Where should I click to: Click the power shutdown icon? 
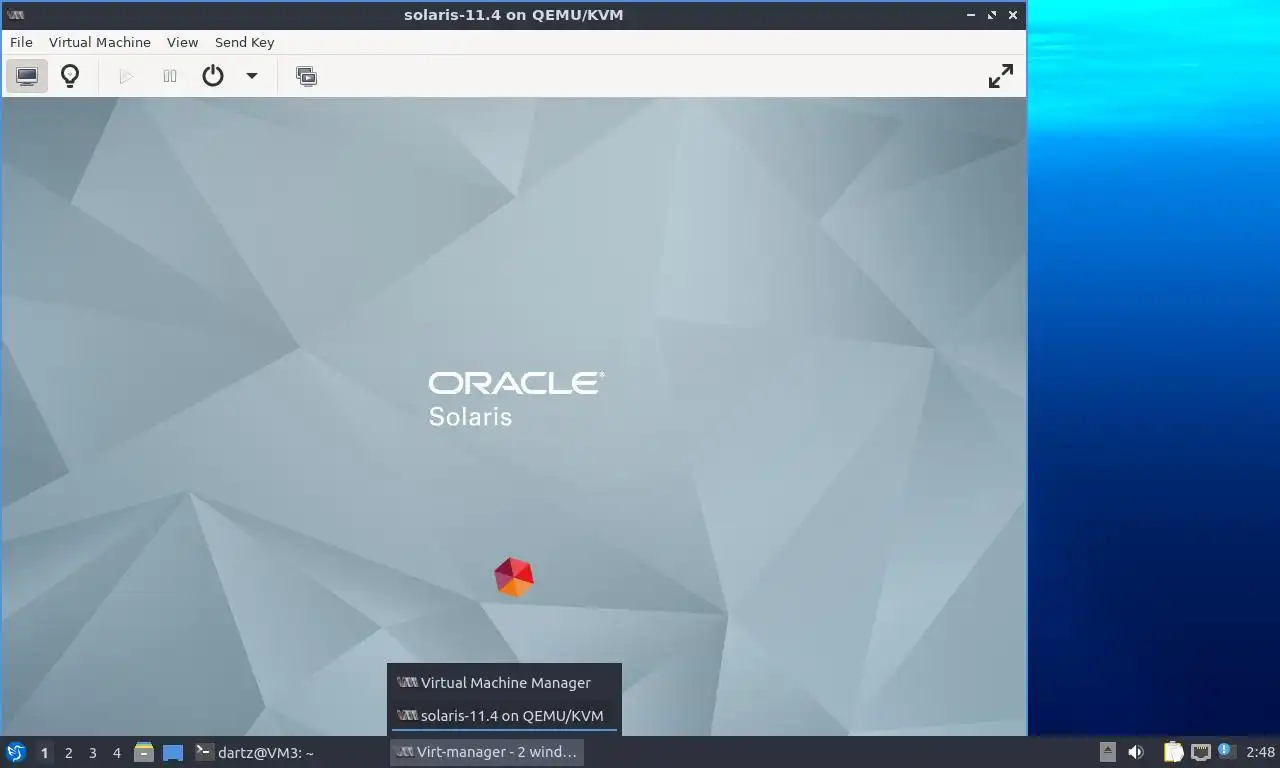[213, 76]
